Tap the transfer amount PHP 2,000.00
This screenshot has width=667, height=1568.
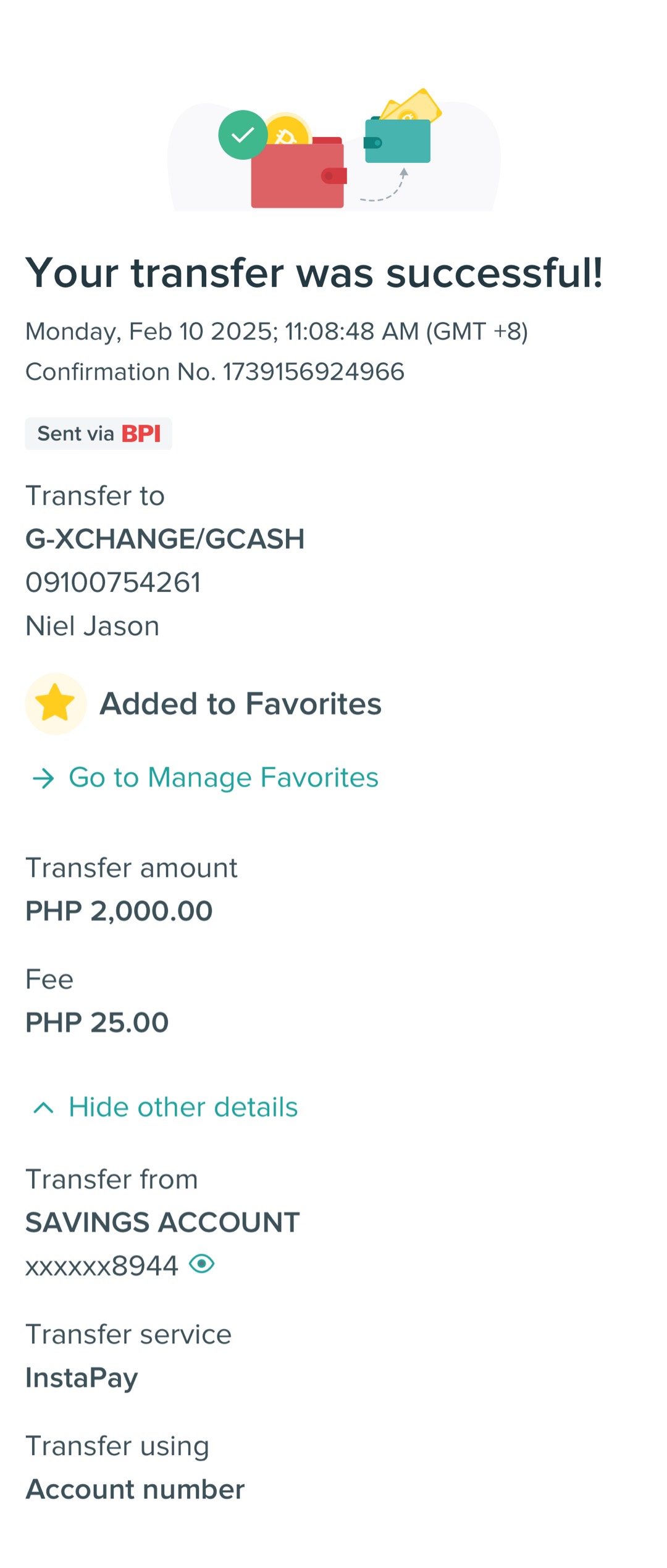coord(119,911)
